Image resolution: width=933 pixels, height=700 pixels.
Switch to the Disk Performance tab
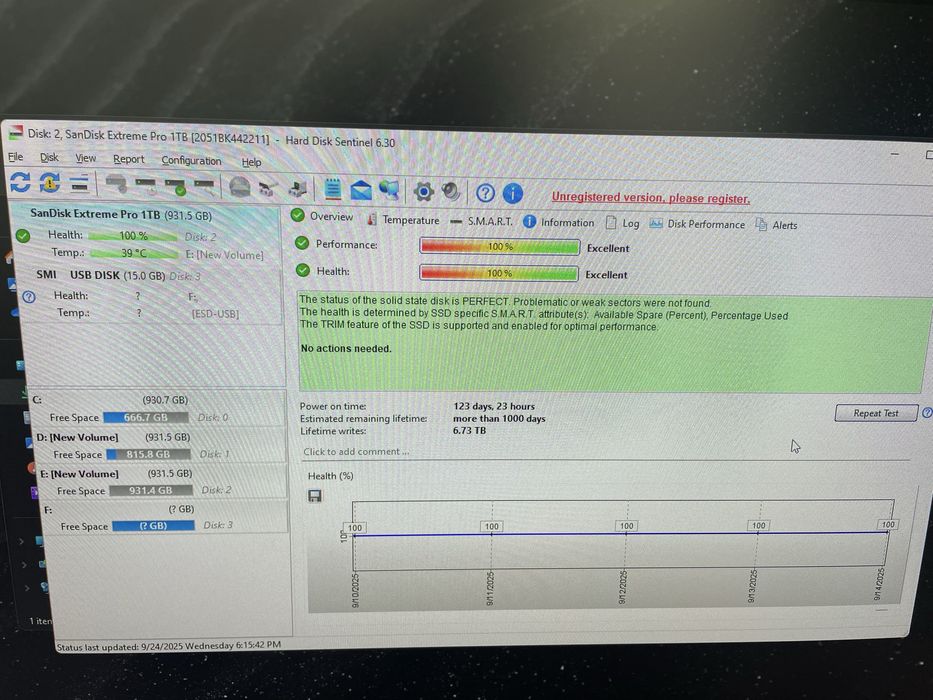[x=697, y=224]
